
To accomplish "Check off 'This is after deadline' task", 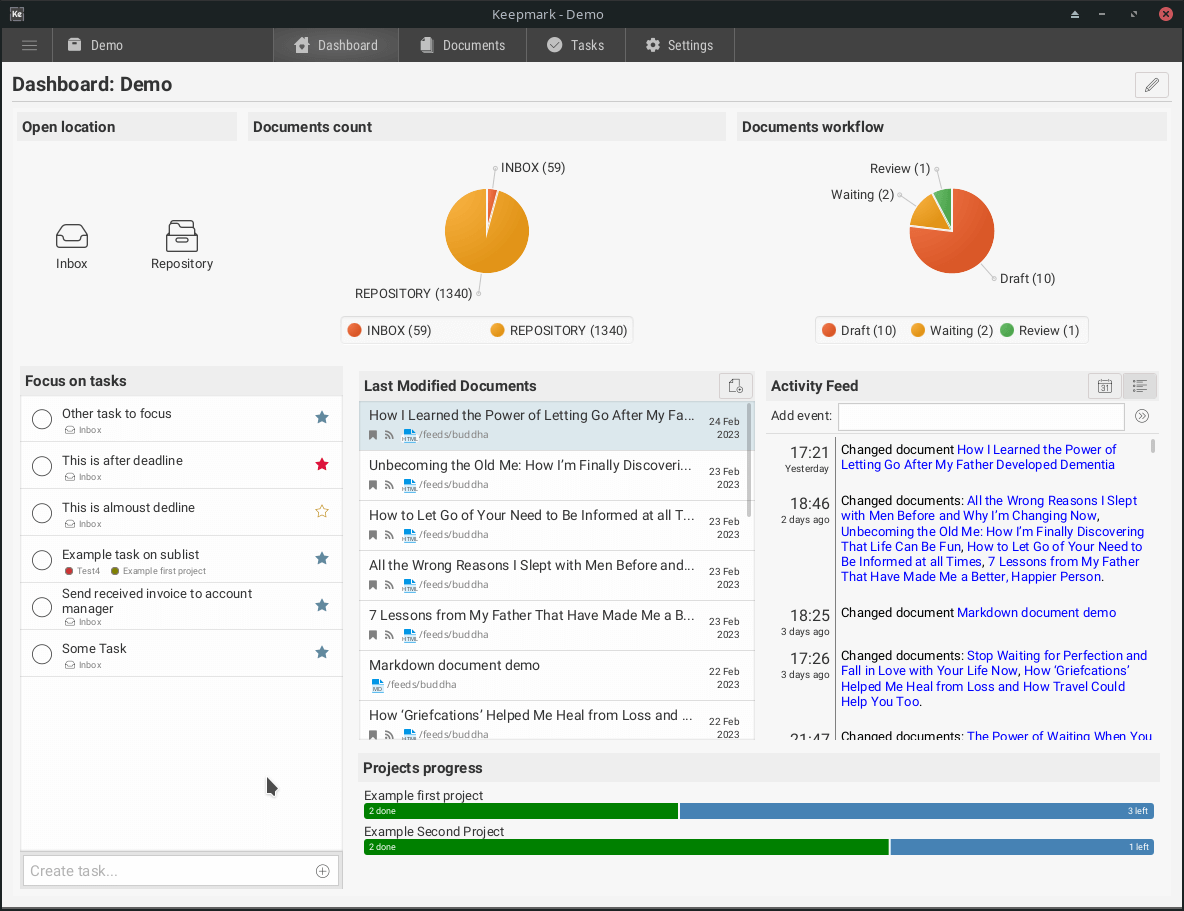I will coord(42,466).
